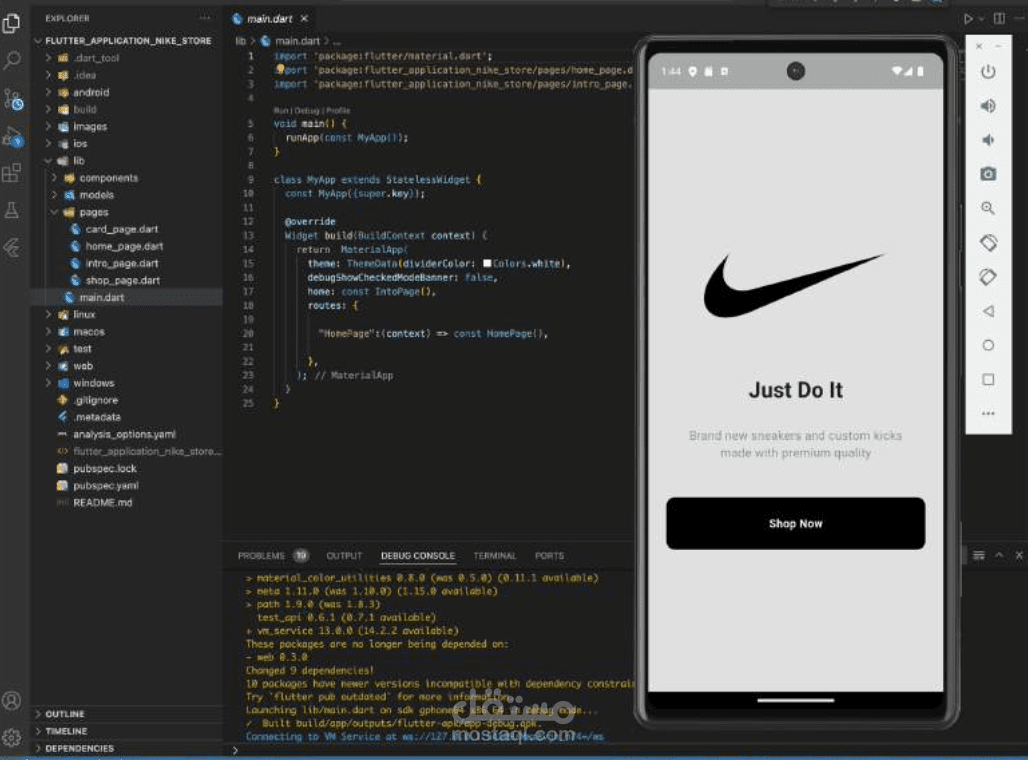The width and height of the screenshot is (1028, 760).
Task: Expand the TIMELINE section
Action: point(128,731)
